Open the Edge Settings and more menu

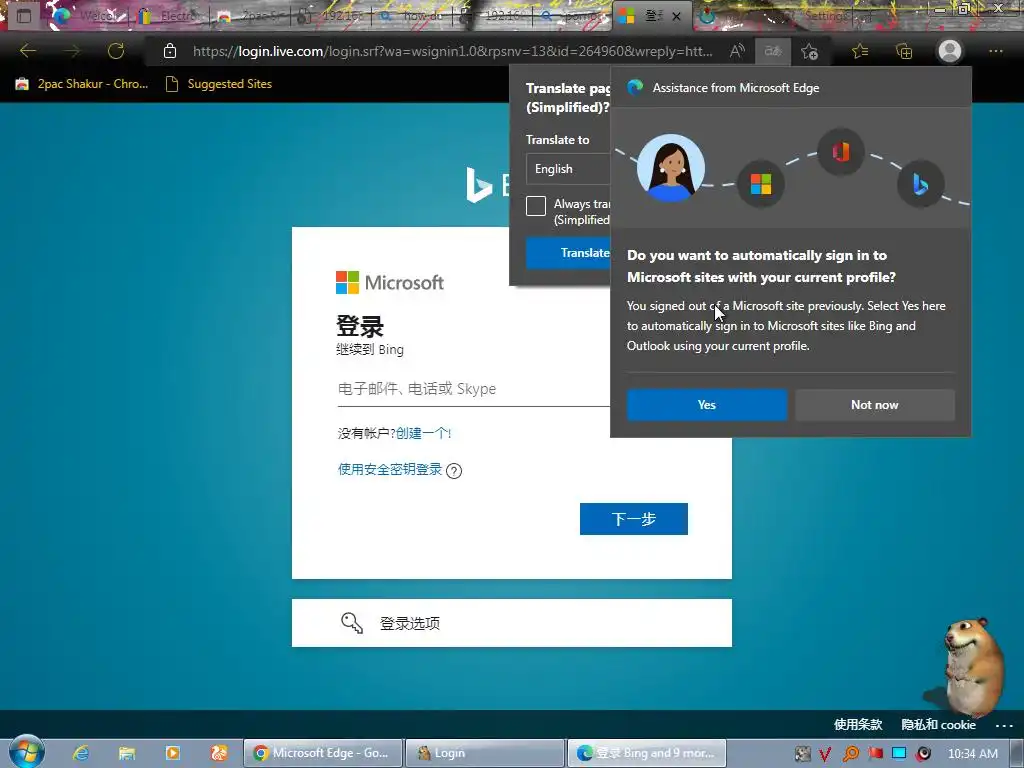coord(996,51)
